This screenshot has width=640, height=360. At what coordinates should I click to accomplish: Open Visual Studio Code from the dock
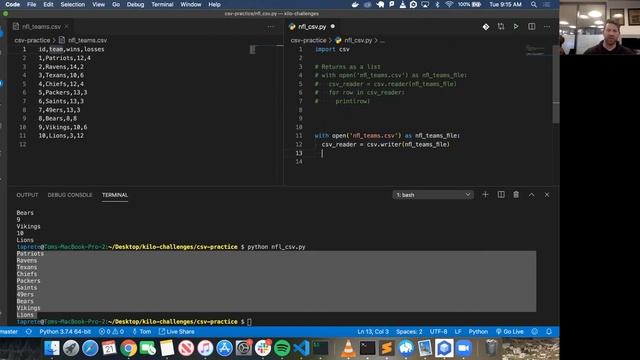click(301, 348)
